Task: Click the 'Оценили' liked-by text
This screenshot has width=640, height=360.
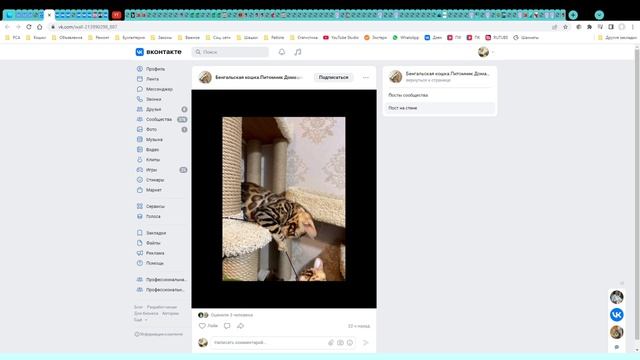Action: pos(232,315)
